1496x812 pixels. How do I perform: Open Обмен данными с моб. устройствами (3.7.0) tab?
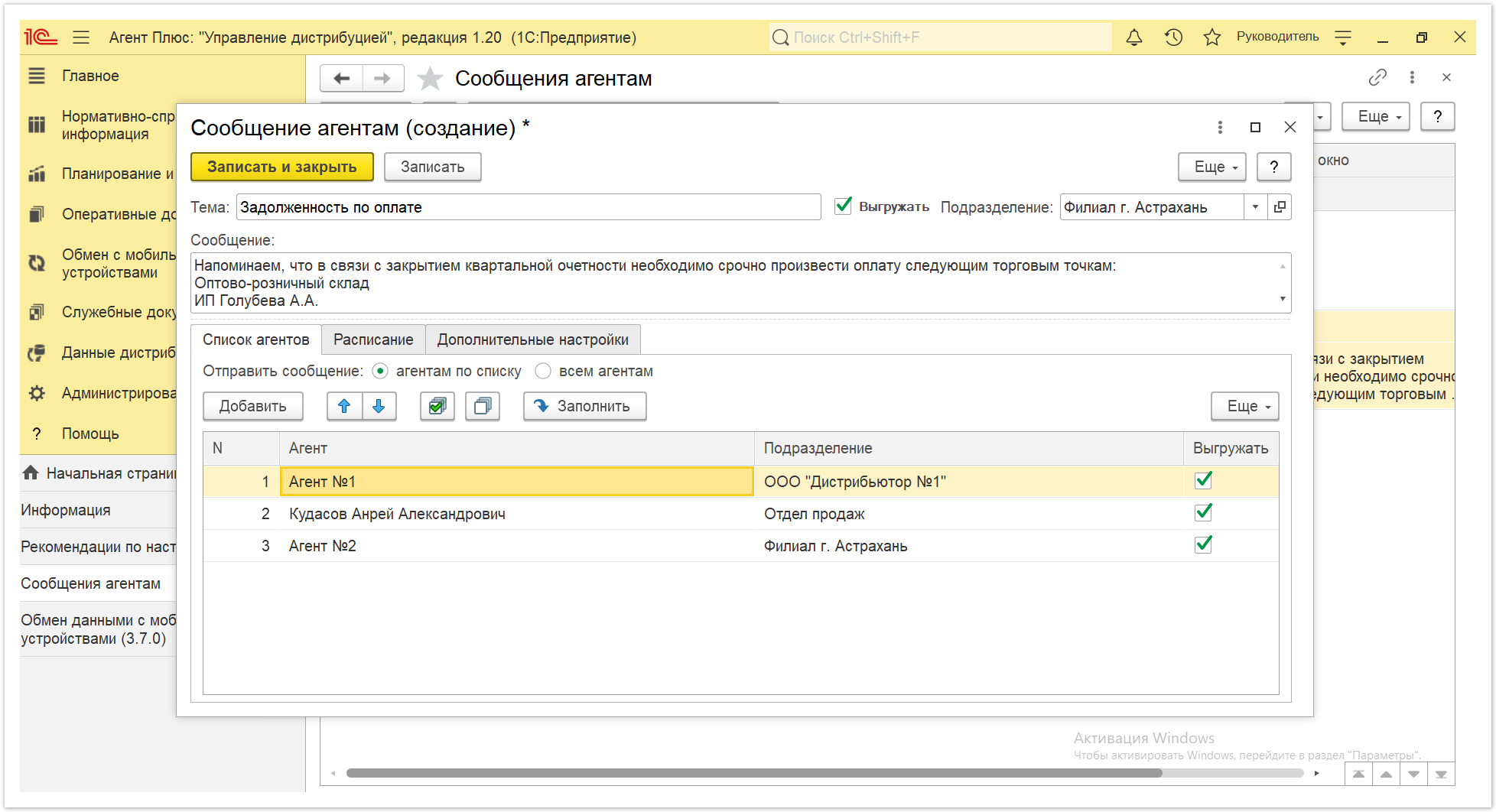(98, 629)
